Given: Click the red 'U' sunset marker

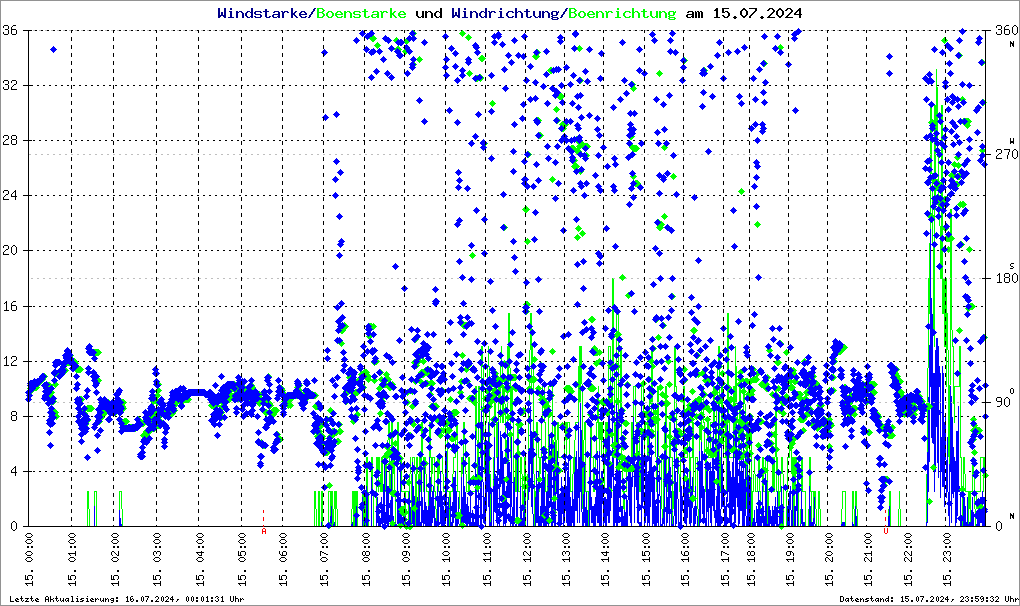Looking at the screenshot, I should click(885, 532).
